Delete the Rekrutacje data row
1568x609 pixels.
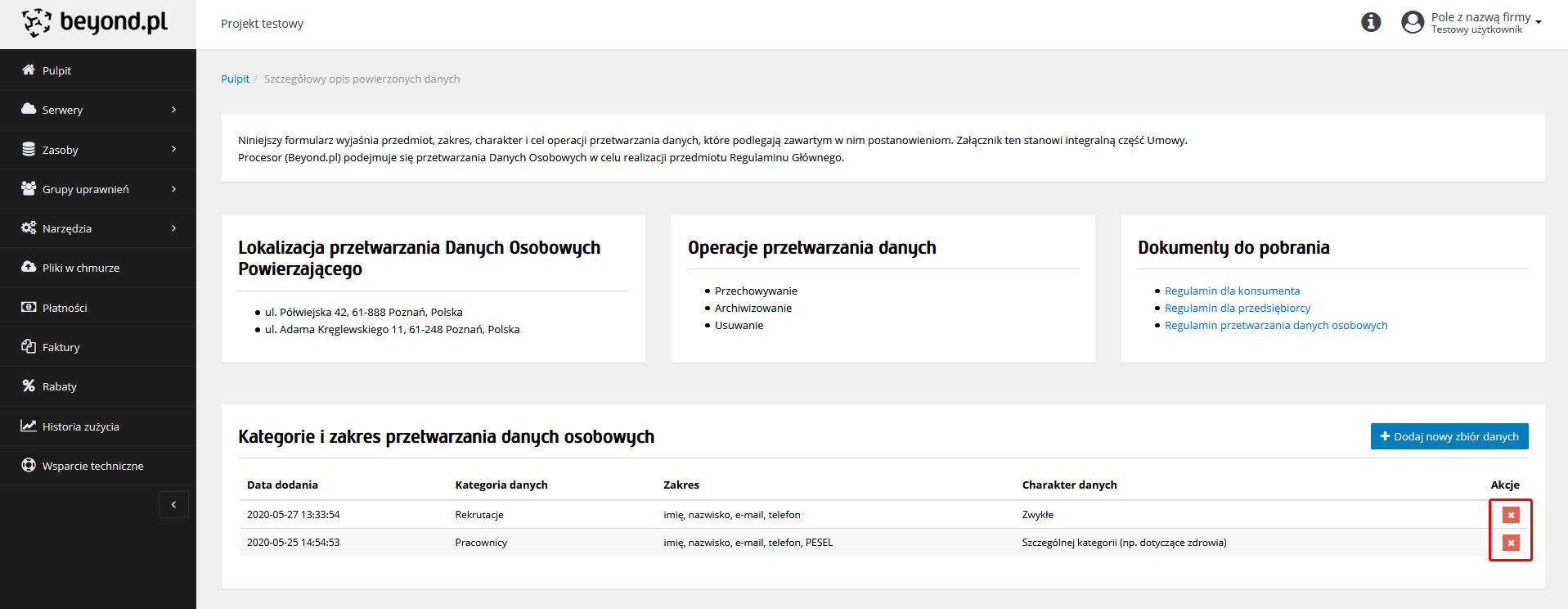coord(1511,515)
